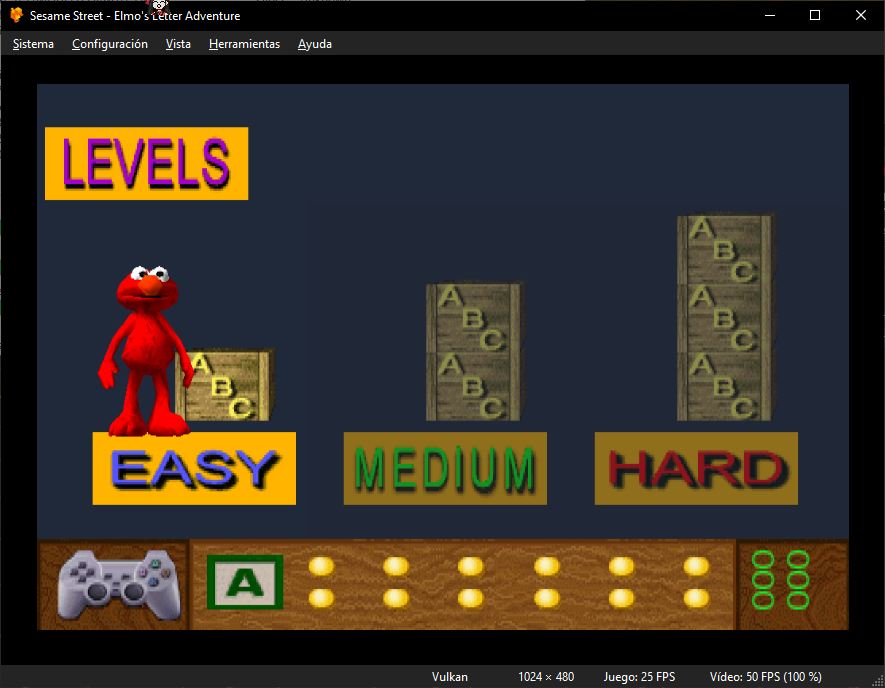The image size is (885, 688).
Task: Select the MEDIUM level button
Action: pyautogui.click(x=445, y=468)
